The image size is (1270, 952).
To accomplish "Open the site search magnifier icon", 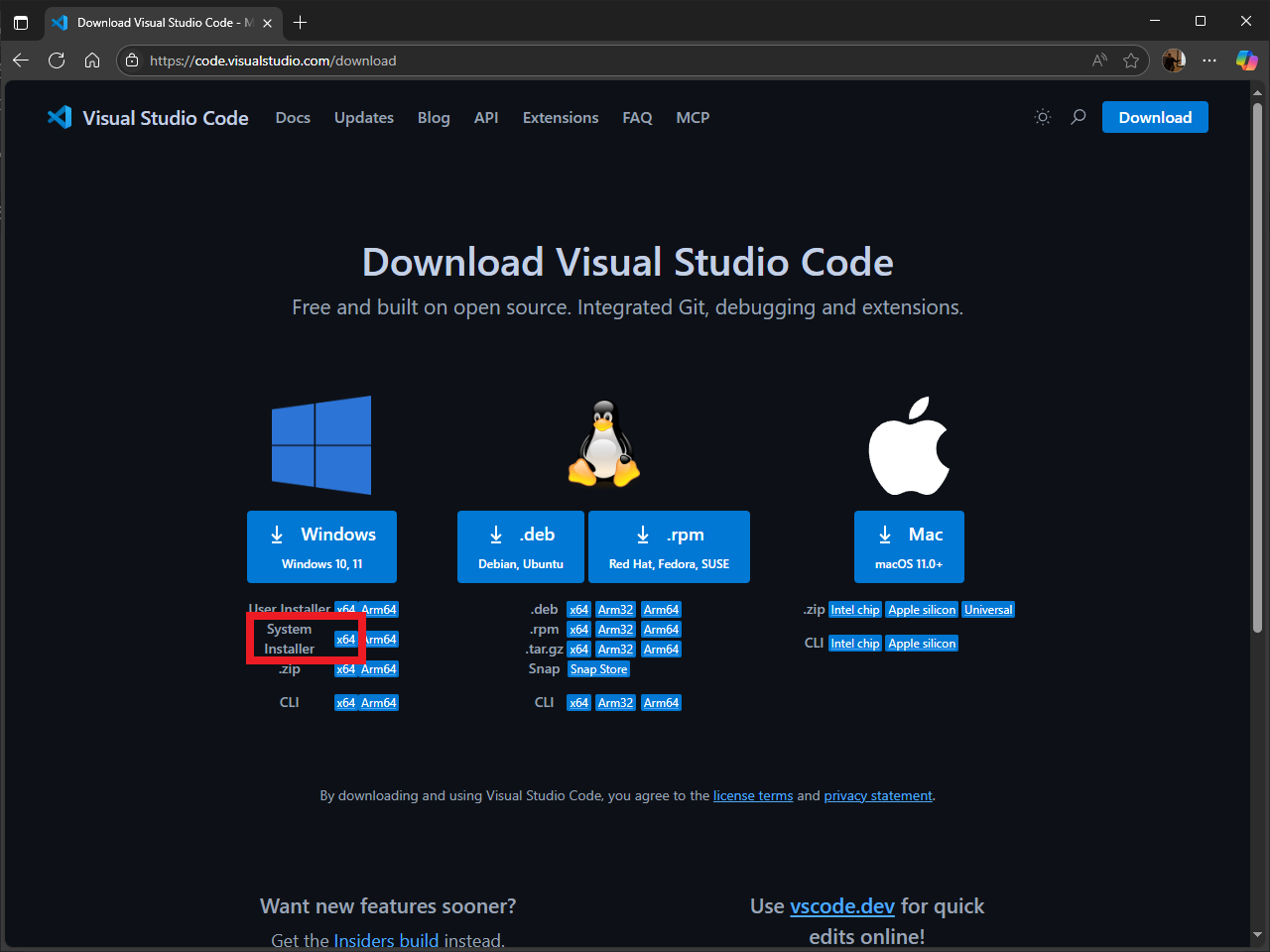I will (x=1079, y=117).
